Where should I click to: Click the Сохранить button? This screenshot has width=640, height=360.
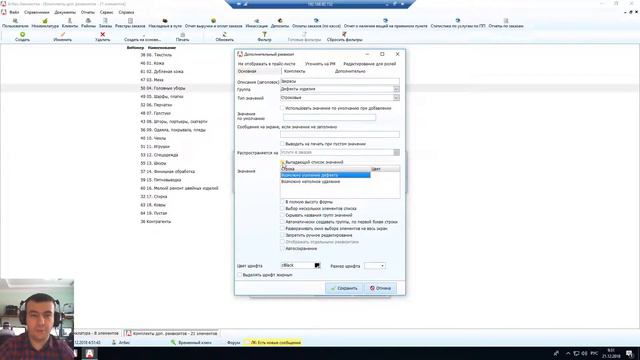(x=344, y=288)
